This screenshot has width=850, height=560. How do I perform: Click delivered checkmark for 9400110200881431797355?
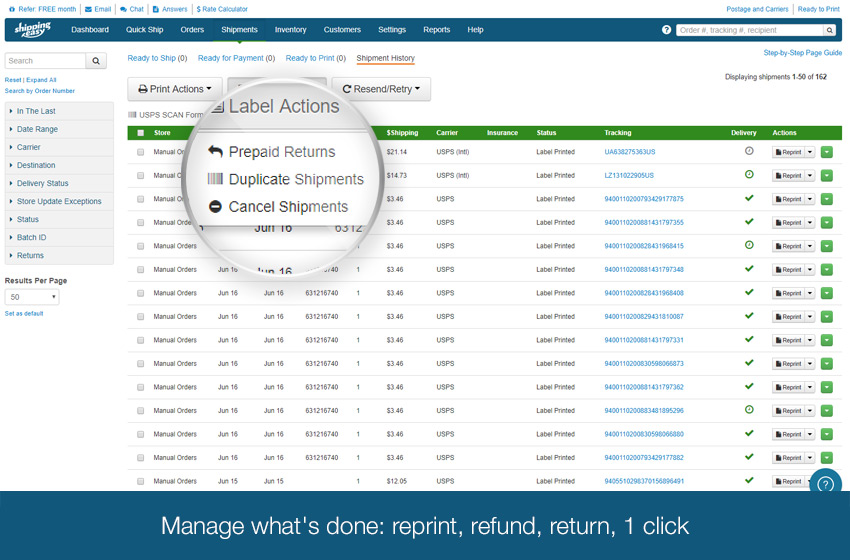tap(749, 221)
